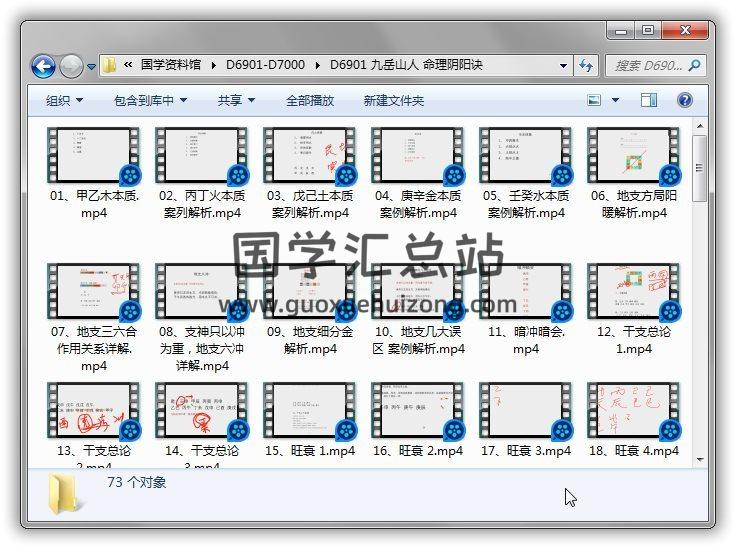Select video 08、支神只以冲为重 thumbnail
The width and height of the screenshot is (736, 549).
(201, 291)
